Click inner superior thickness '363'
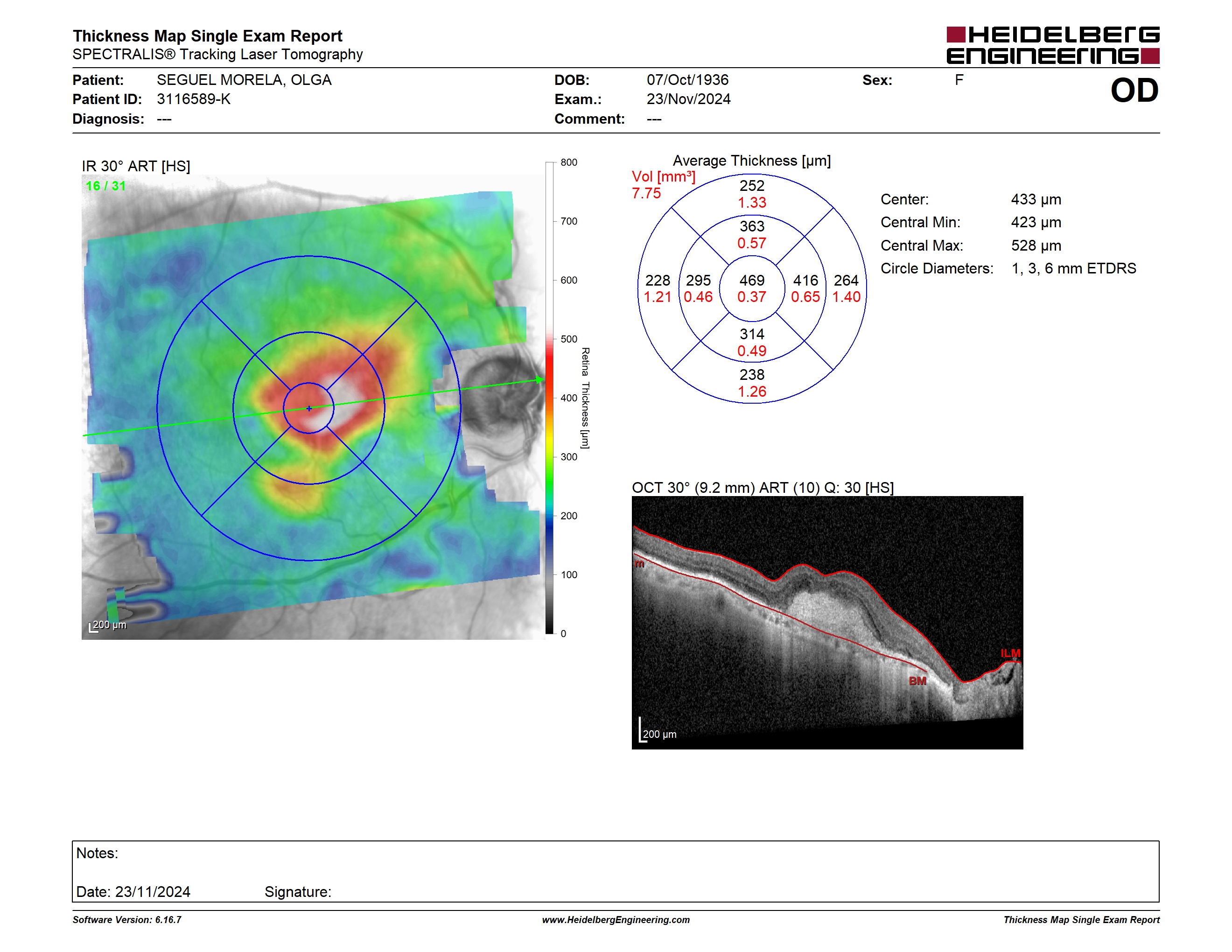1232x952 pixels. pos(752,226)
